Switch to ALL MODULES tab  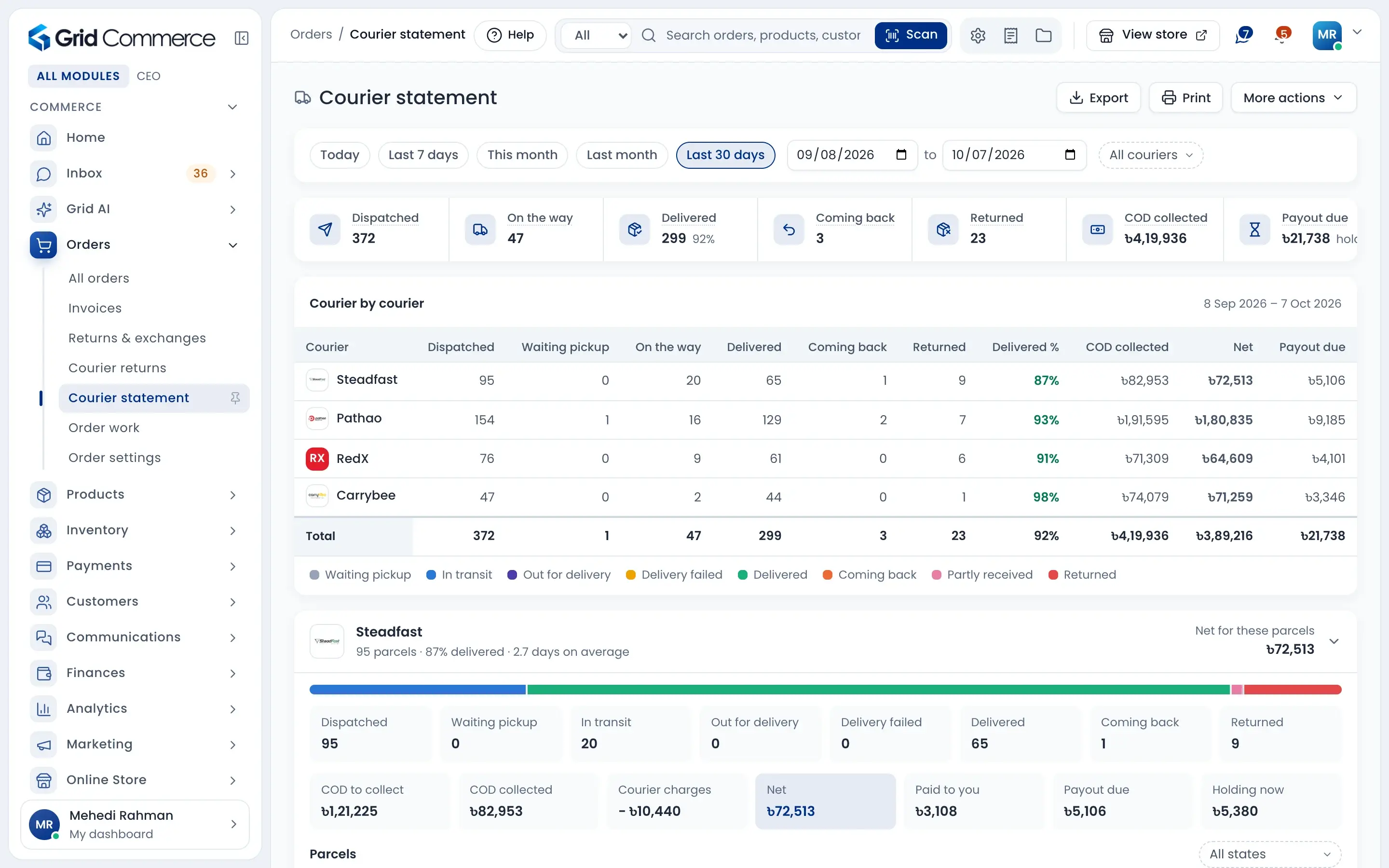pyautogui.click(x=78, y=76)
